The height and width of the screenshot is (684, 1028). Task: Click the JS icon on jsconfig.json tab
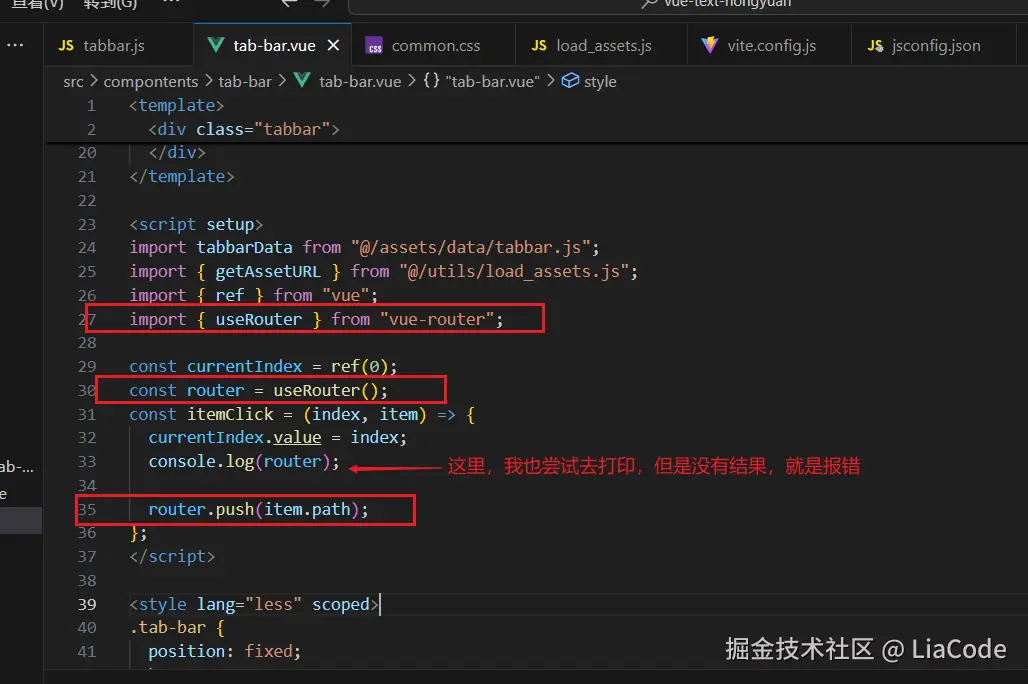tap(875, 45)
